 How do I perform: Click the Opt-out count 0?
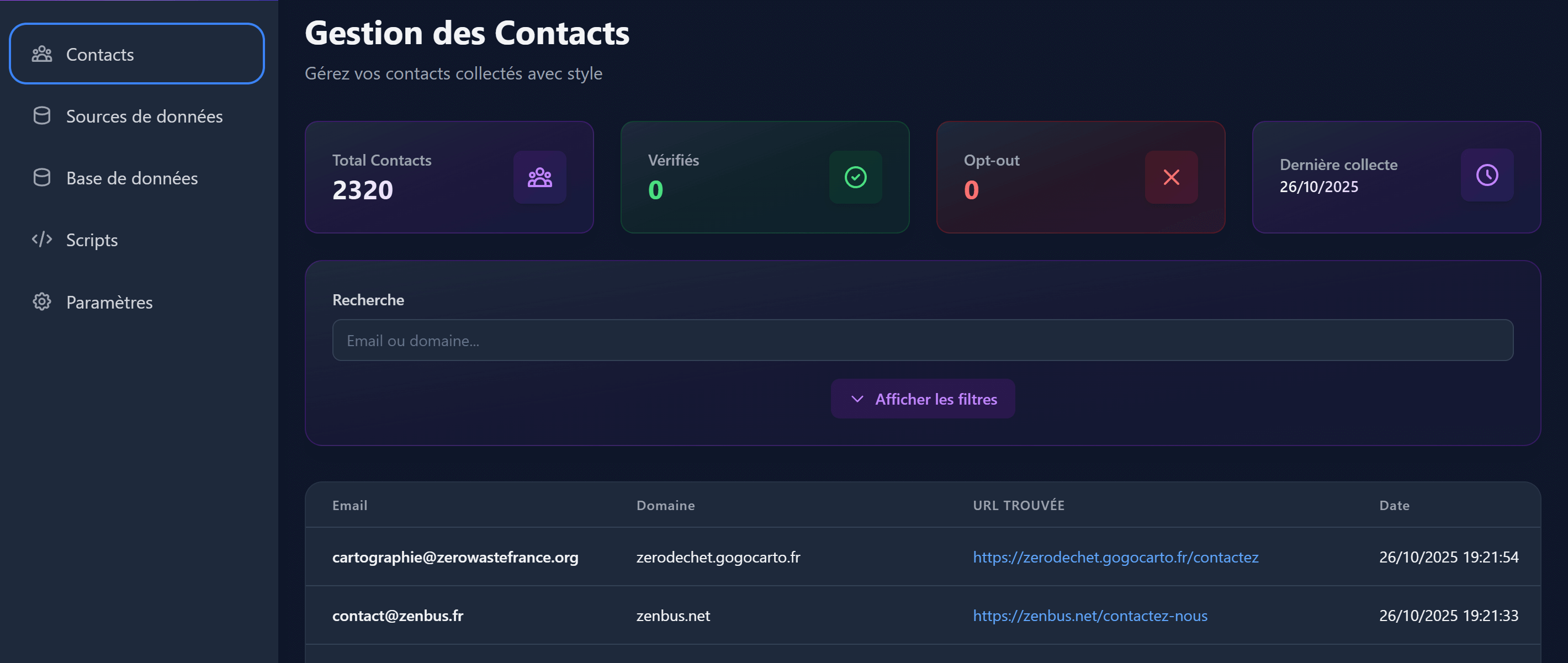pyautogui.click(x=971, y=190)
